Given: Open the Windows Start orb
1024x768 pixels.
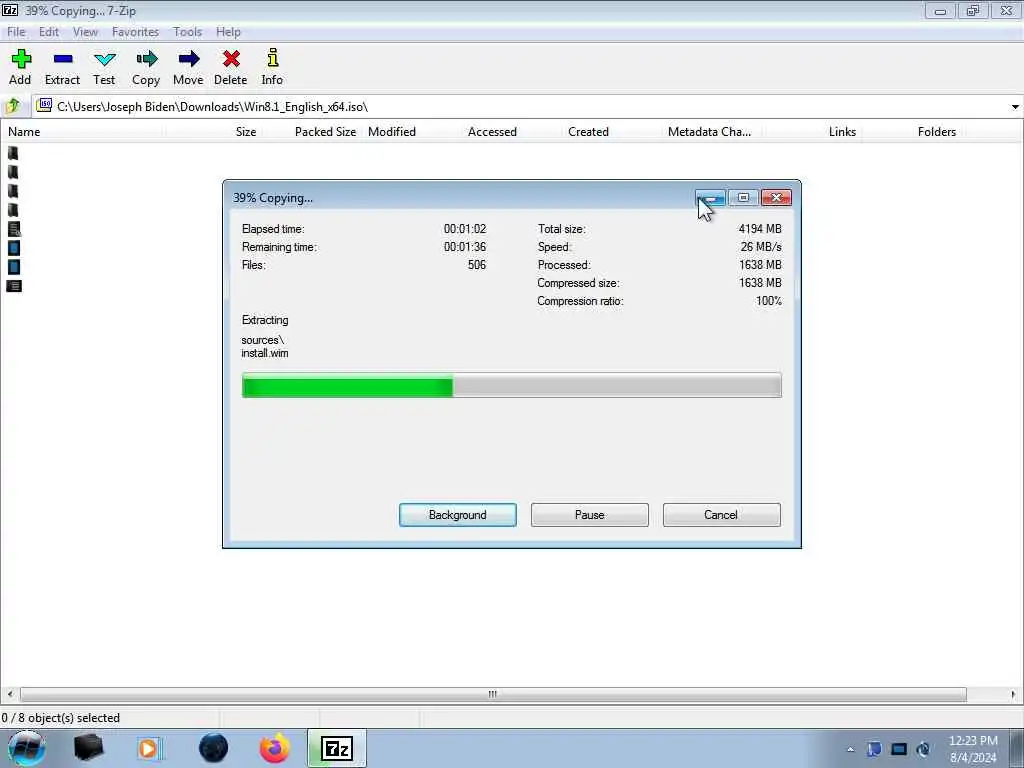Looking at the screenshot, I should click(26, 748).
